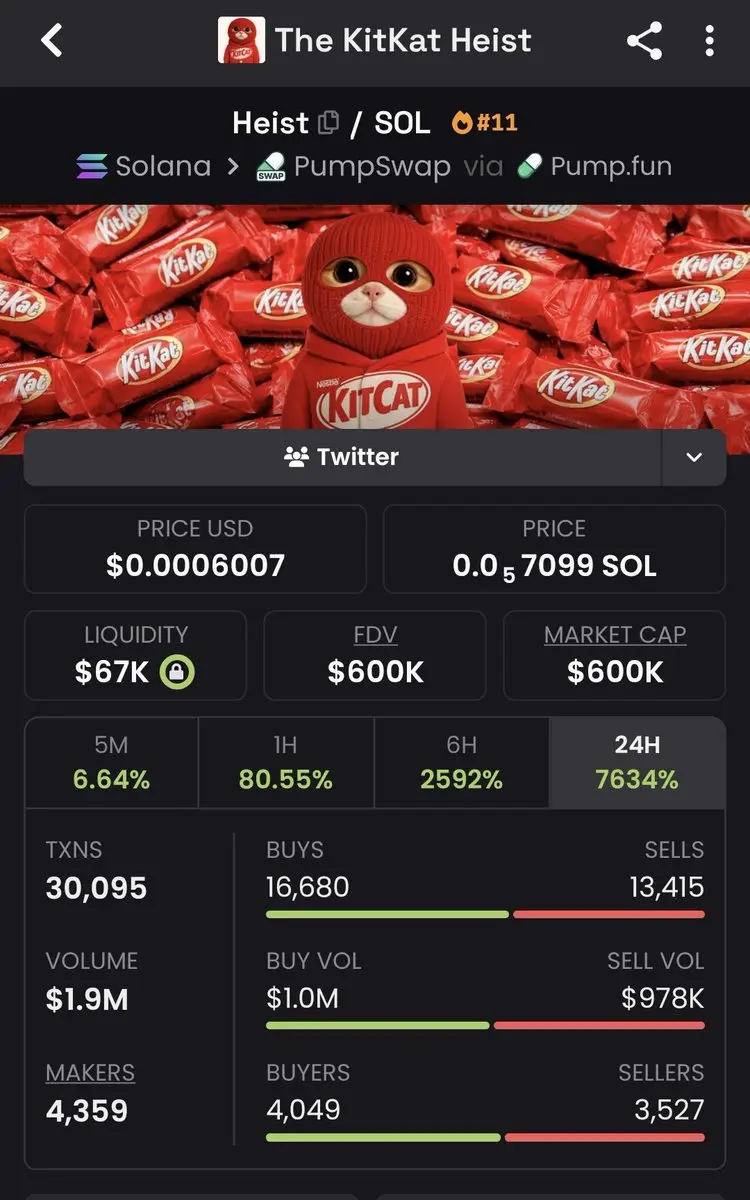Screen dimensions: 750x1200
Task: Tap the KitKat Heist avatar icon
Action: tap(241, 40)
